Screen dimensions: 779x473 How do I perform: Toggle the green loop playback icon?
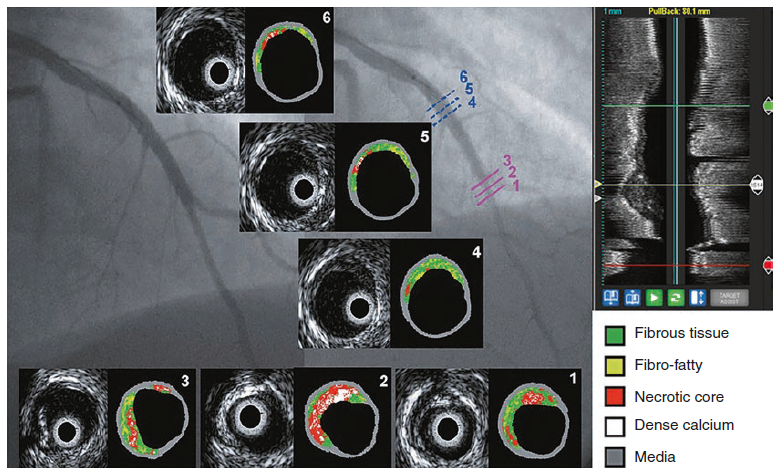(676, 298)
